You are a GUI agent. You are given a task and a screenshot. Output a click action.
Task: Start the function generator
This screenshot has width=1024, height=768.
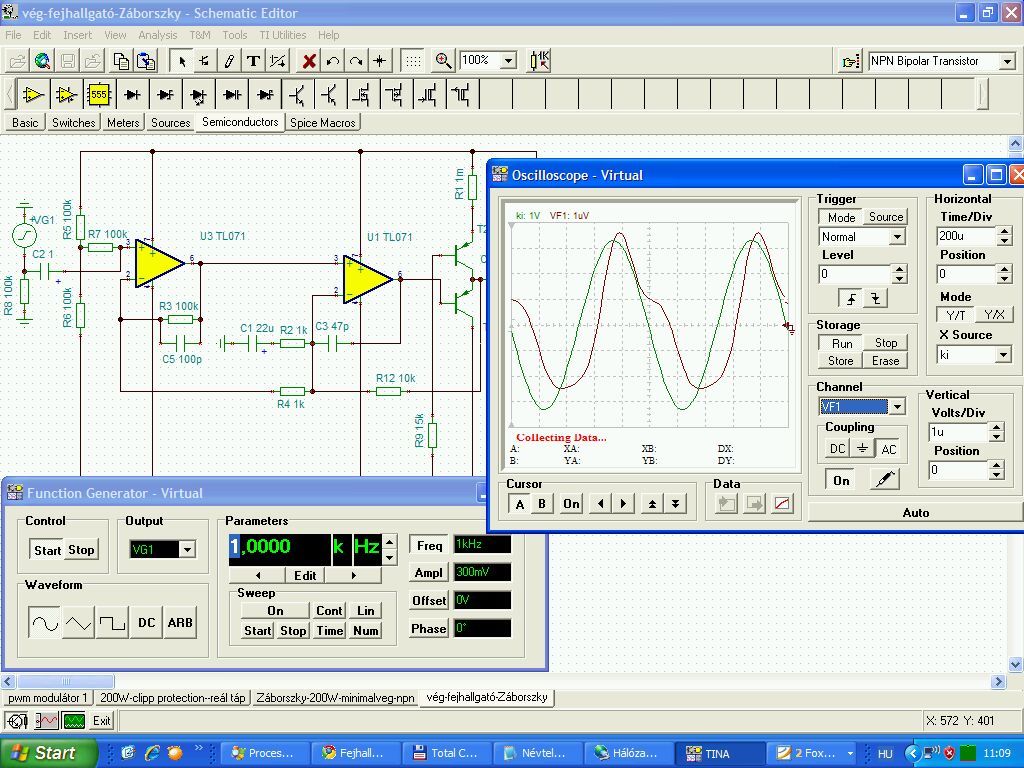click(47, 550)
